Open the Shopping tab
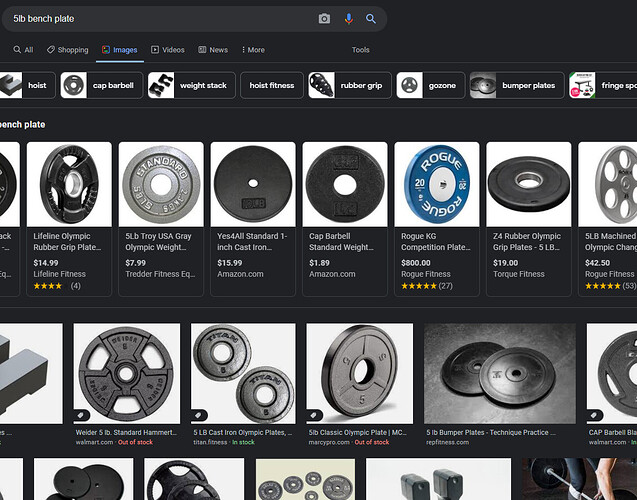Viewport: 637px width, 500px height. point(67,50)
